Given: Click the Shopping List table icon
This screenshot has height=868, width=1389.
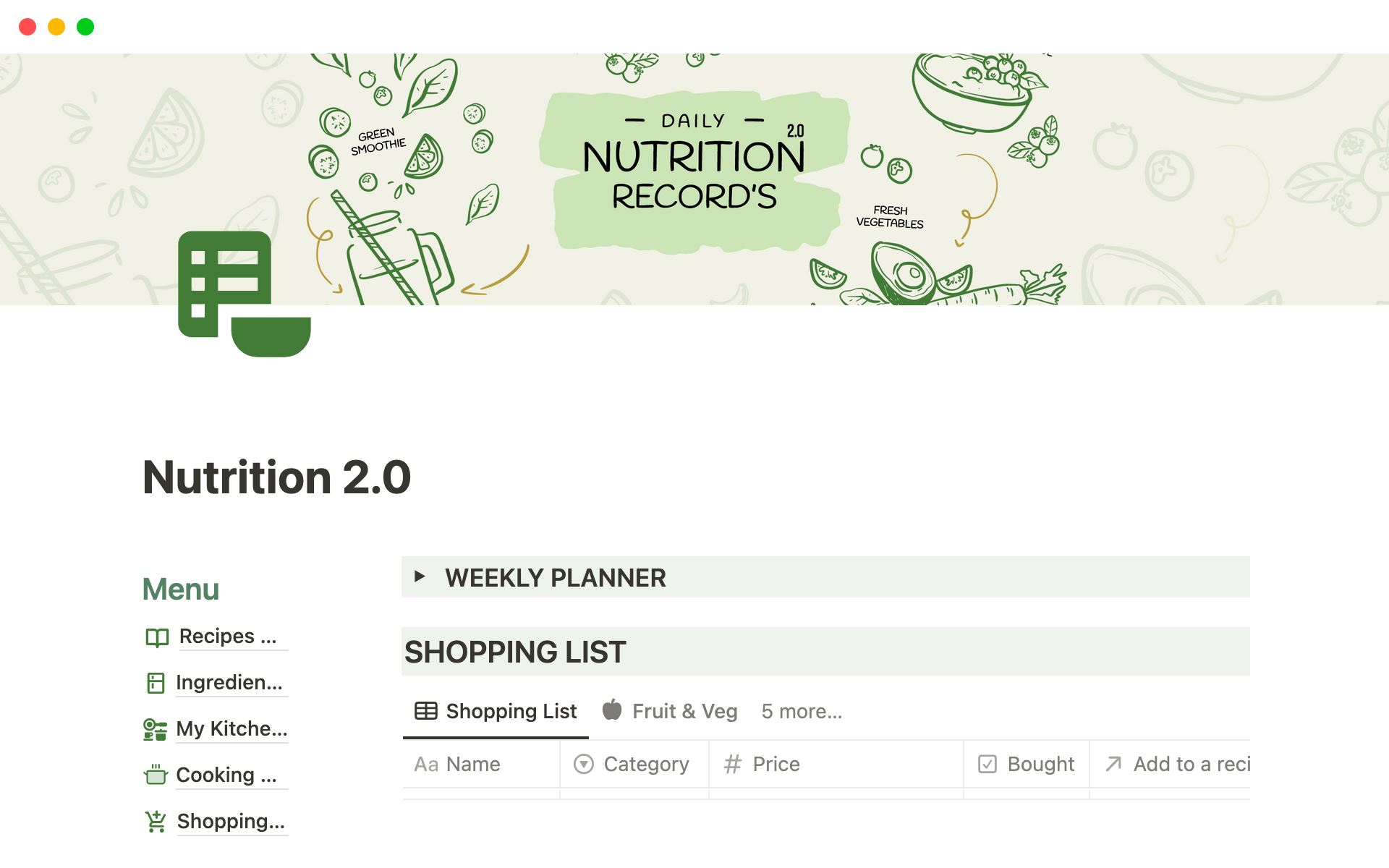Looking at the screenshot, I should (x=425, y=711).
